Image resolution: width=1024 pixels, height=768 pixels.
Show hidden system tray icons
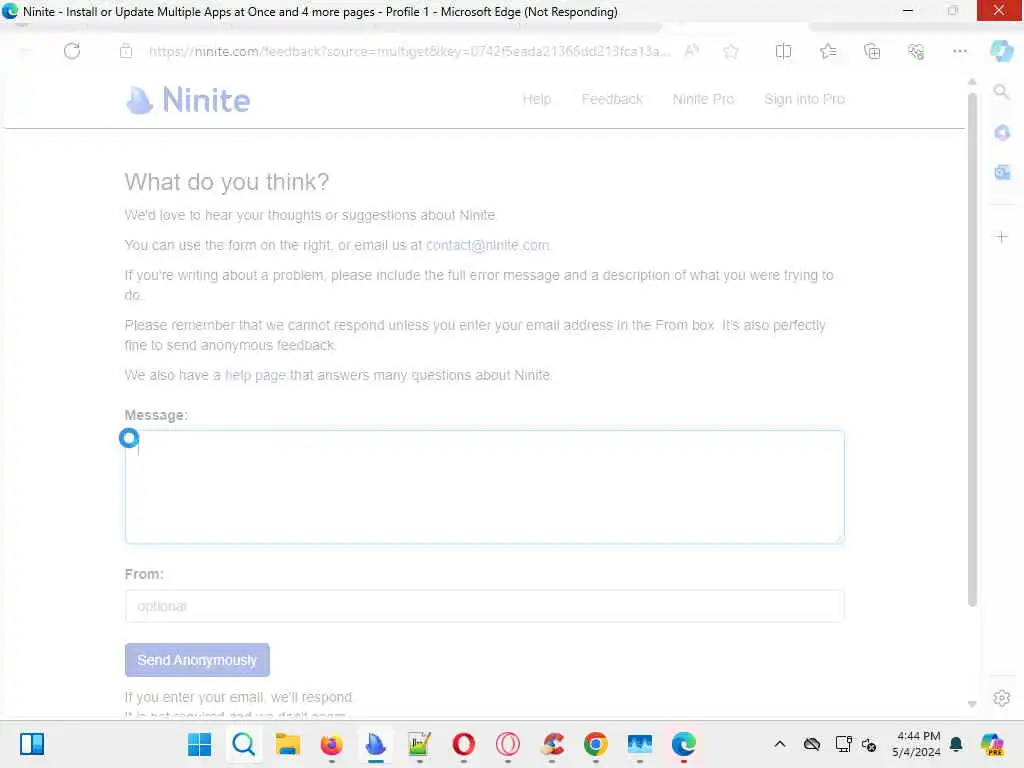[x=780, y=744]
